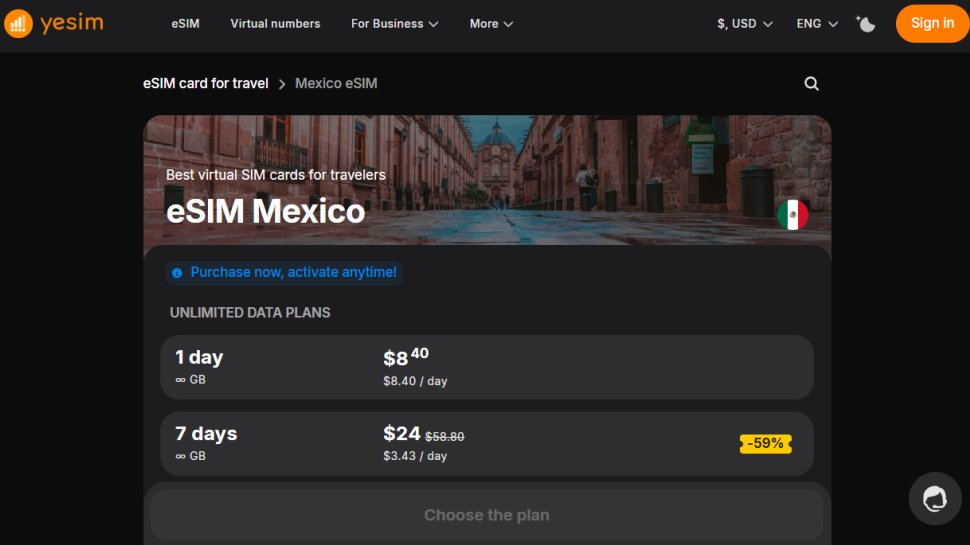
Task: Toggle dark/light theme moon icon
Action: [x=865, y=24]
